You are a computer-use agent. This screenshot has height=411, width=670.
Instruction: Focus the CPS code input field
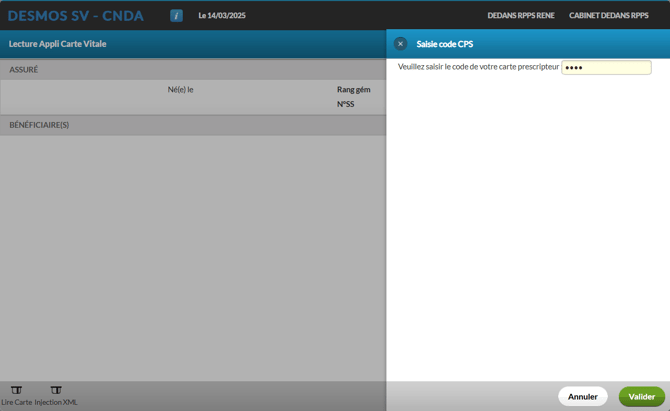pyautogui.click(x=606, y=68)
